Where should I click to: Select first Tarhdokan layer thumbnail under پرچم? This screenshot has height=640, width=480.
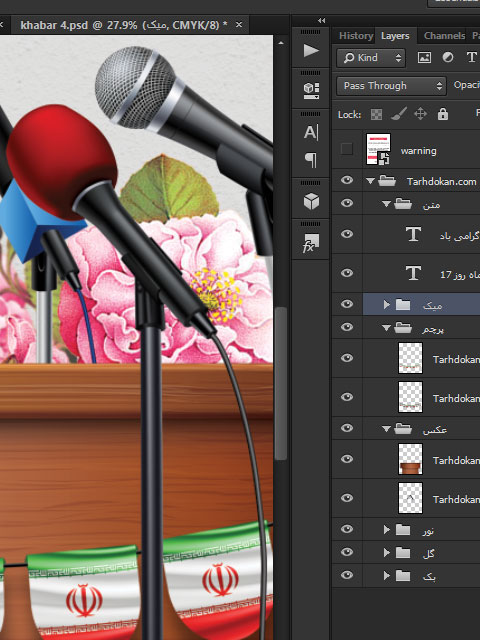click(410, 358)
